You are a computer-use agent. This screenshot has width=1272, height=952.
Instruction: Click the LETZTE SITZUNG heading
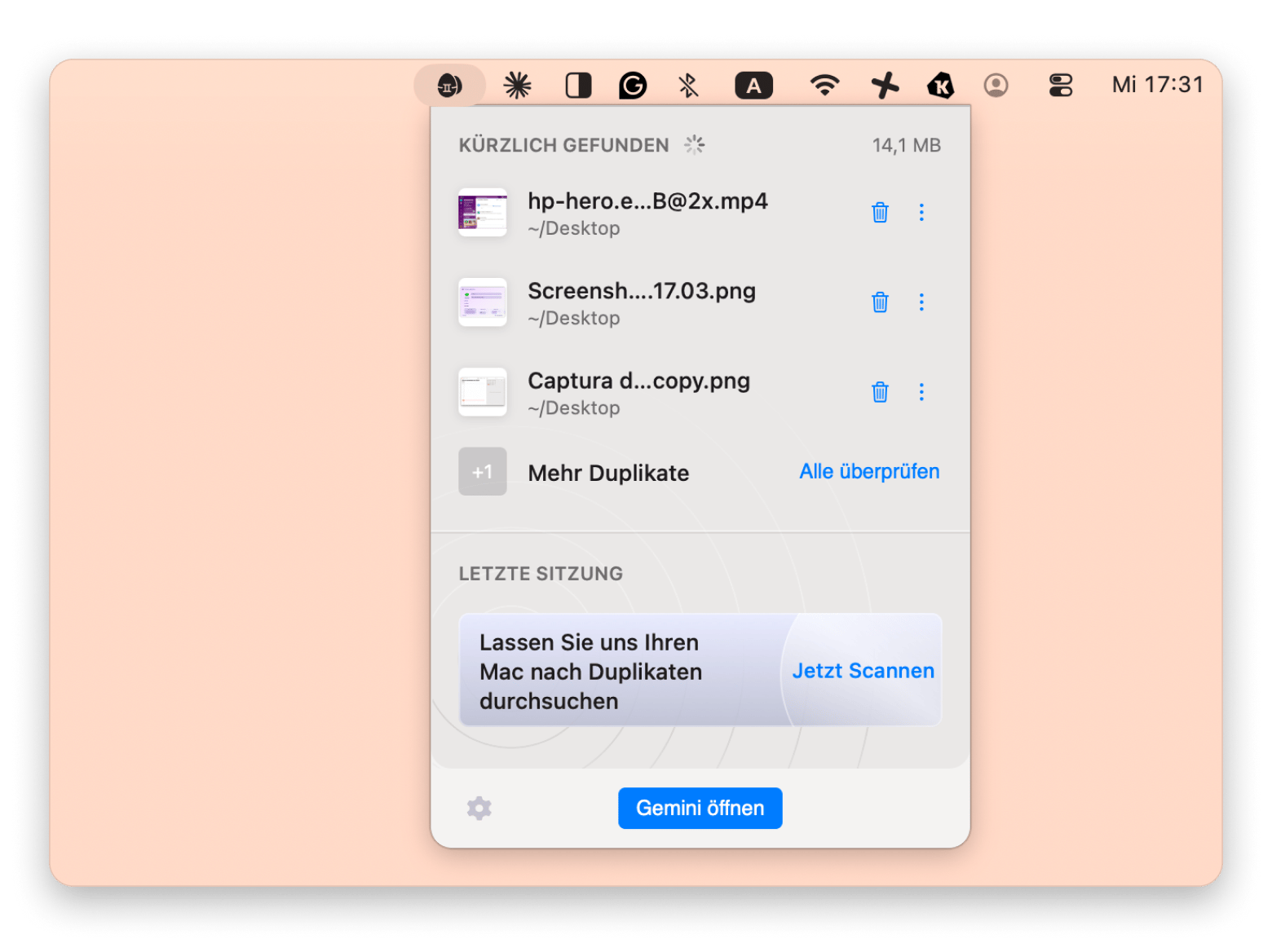[x=541, y=574]
